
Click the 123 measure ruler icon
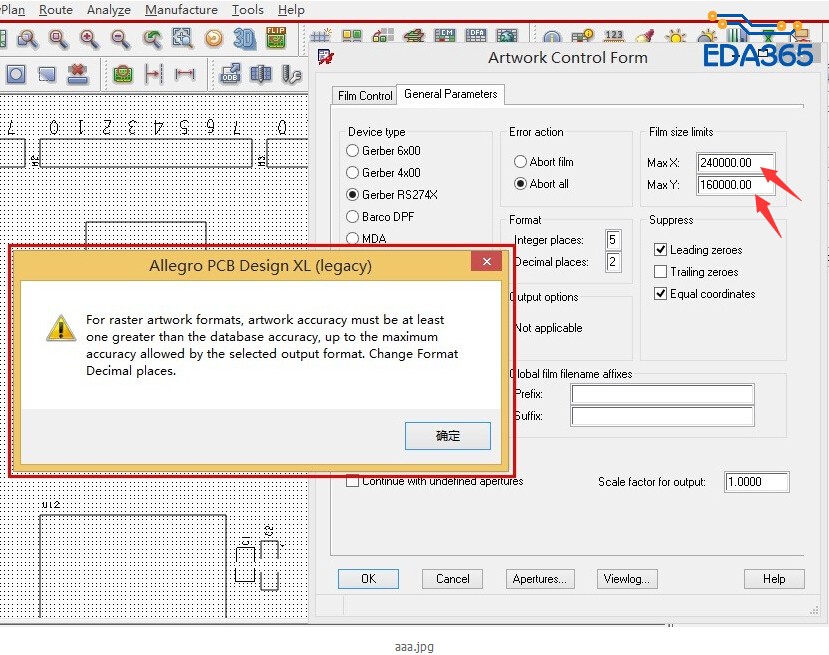pyautogui.click(x=613, y=36)
